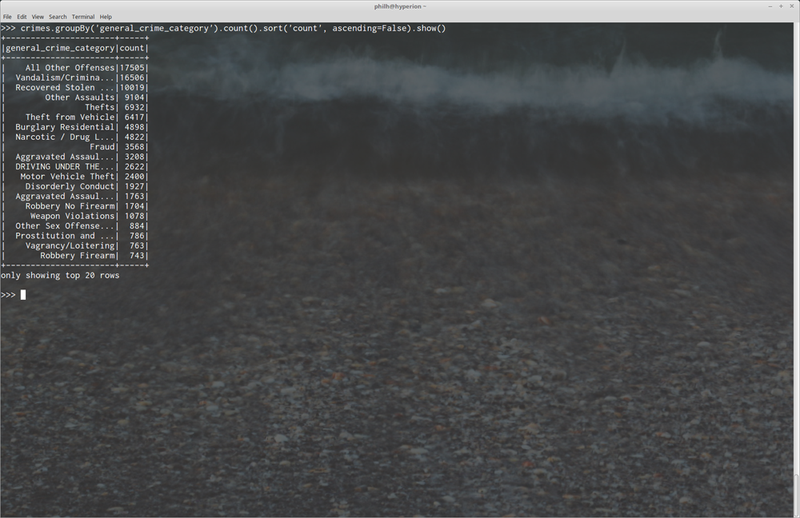Click the count value 1763

(135, 196)
